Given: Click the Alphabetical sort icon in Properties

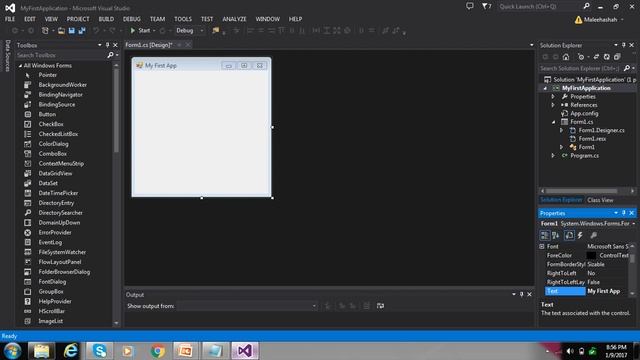Looking at the screenshot, I should tap(556, 235).
